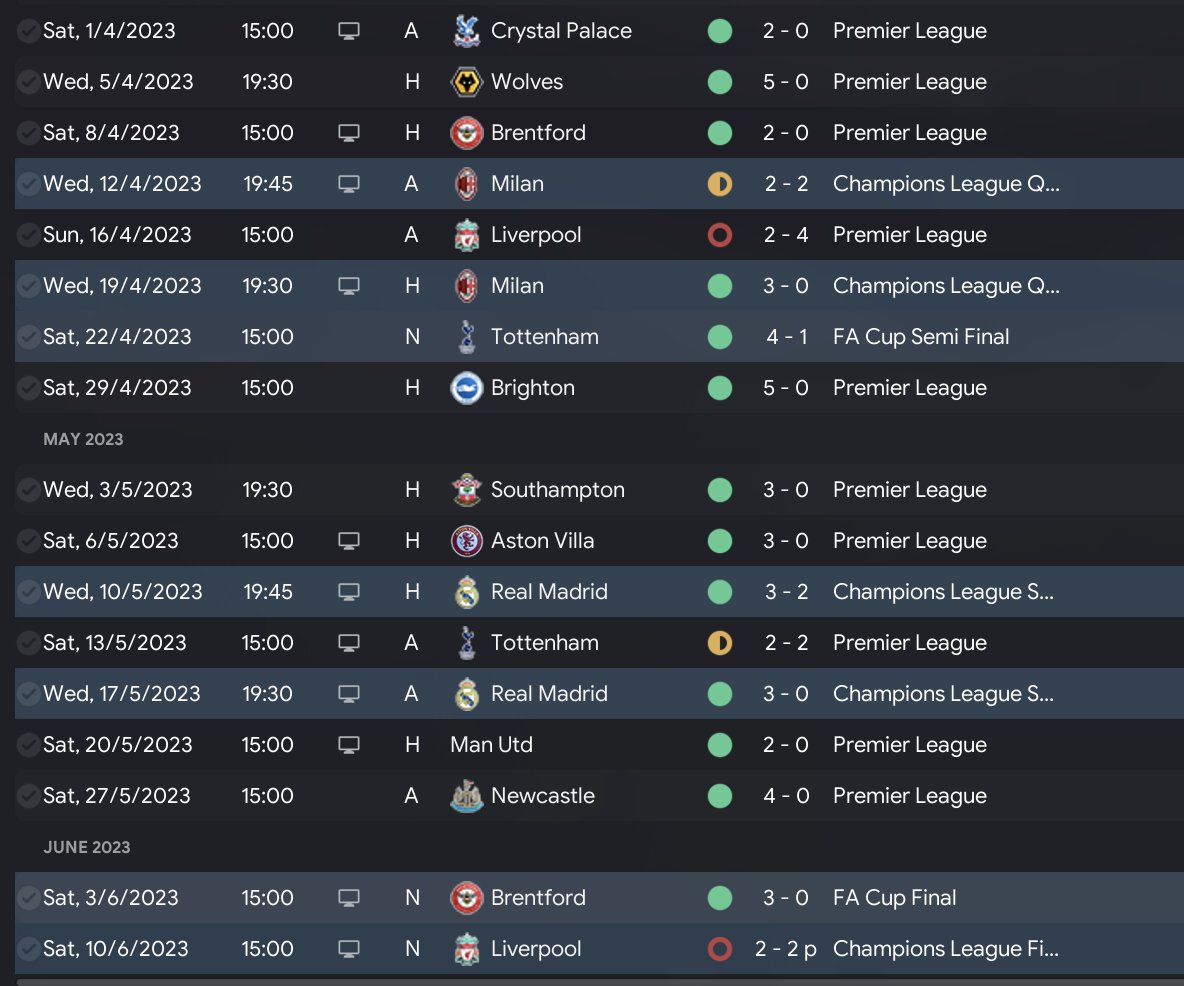Toggle the checkmark on the 10/6/2023 Liverpool final row
The image size is (1184, 986).
pos(28,949)
